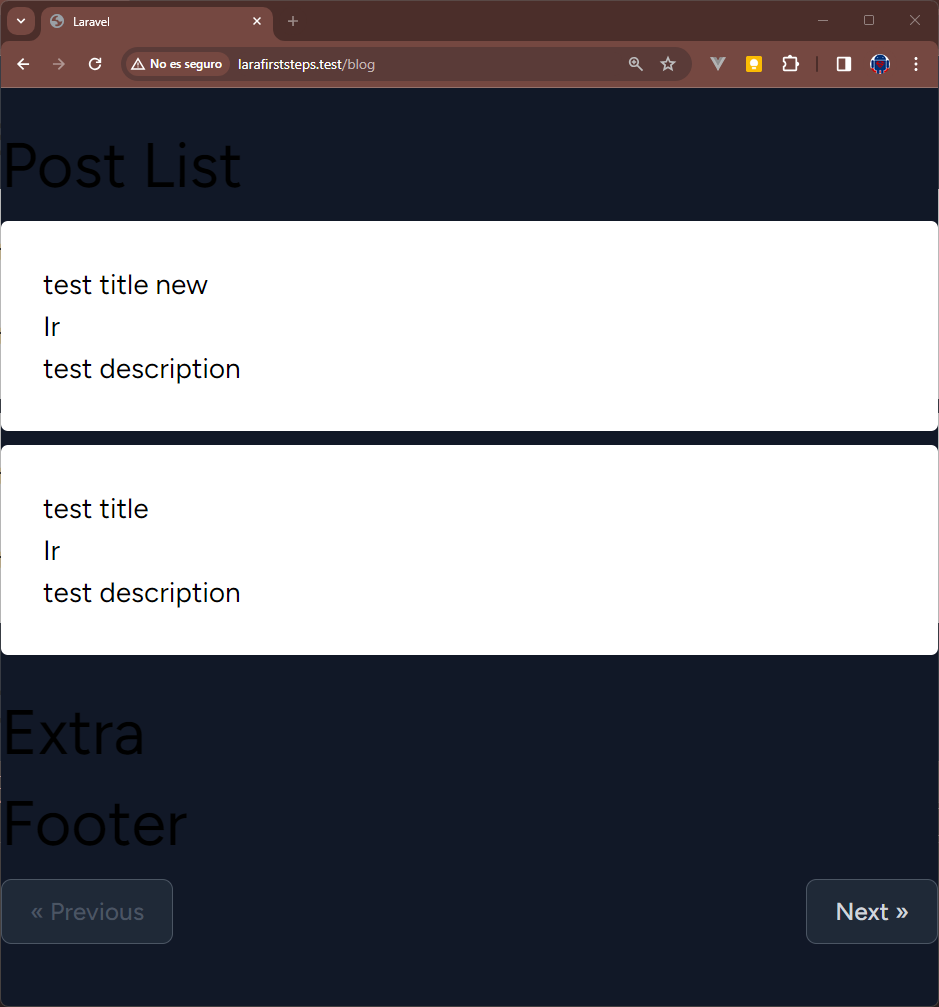Reload the current page
Viewport: 939px width, 1007px height.
[95, 63]
